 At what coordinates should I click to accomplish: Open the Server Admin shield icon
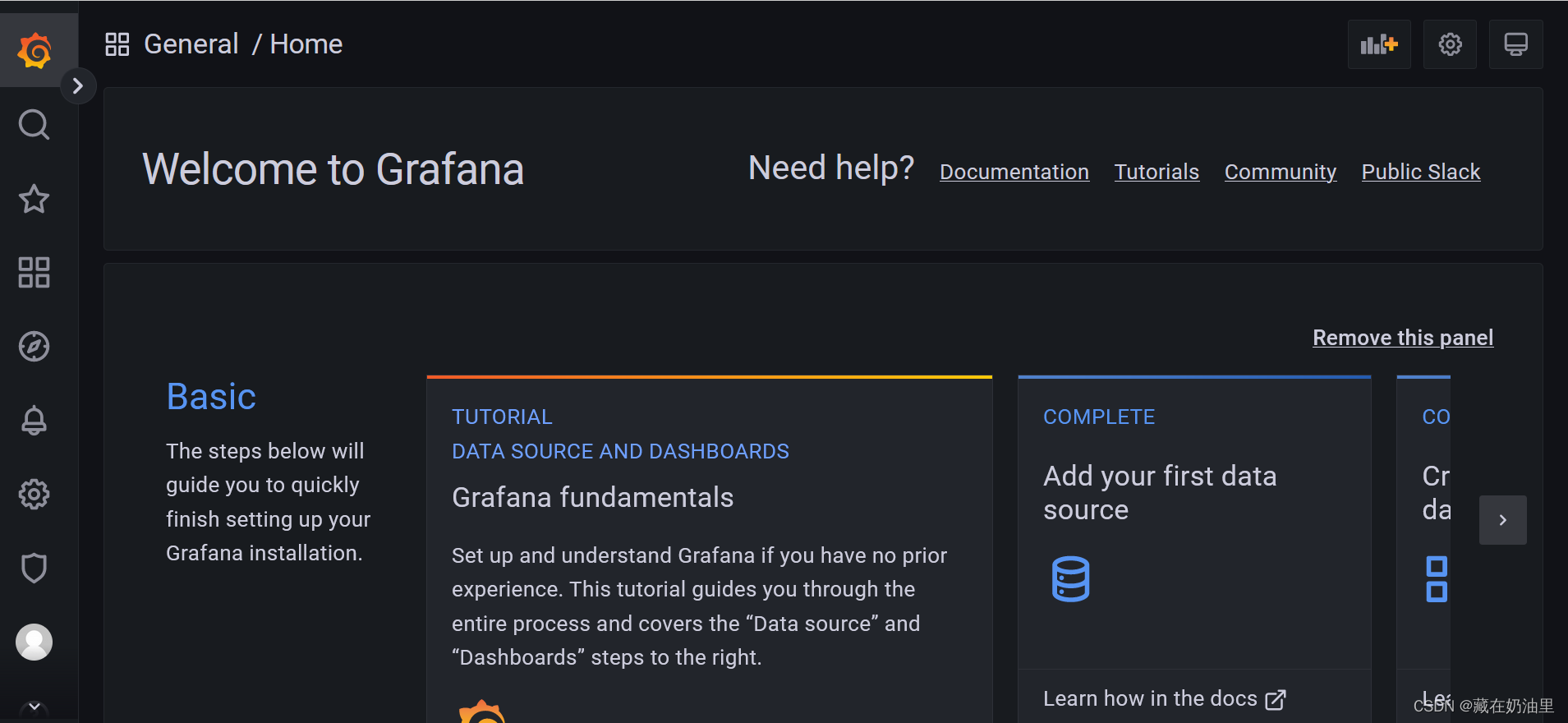pyautogui.click(x=34, y=569)
